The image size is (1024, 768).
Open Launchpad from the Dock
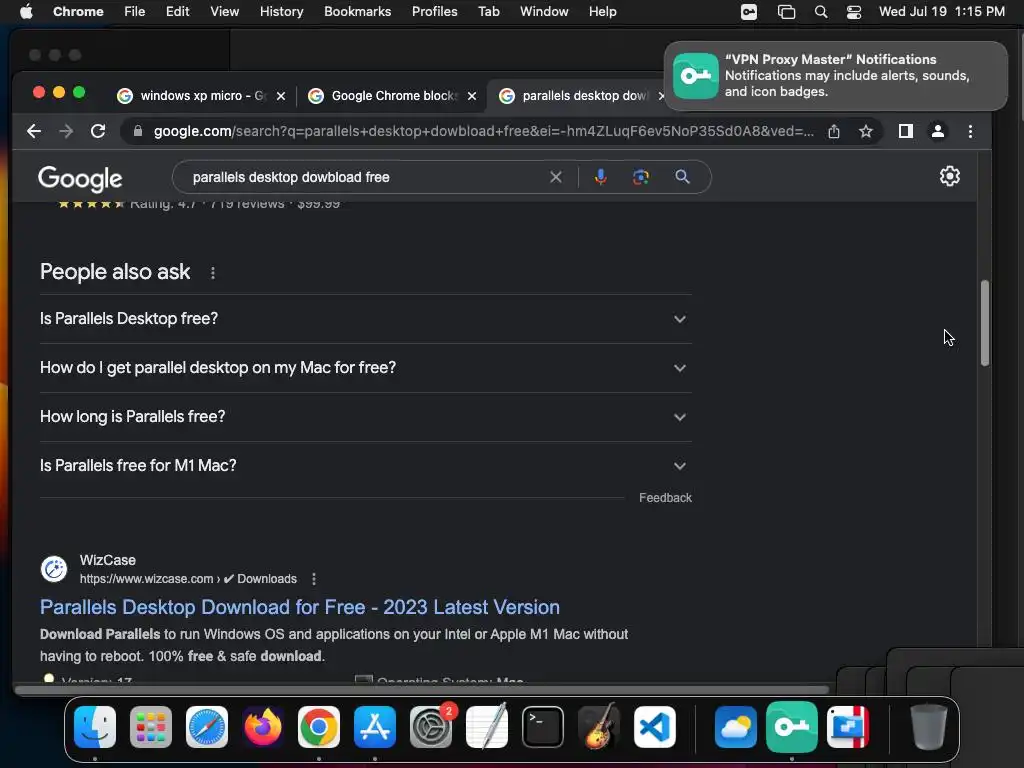pyautogui.click(x=151, y=727)
